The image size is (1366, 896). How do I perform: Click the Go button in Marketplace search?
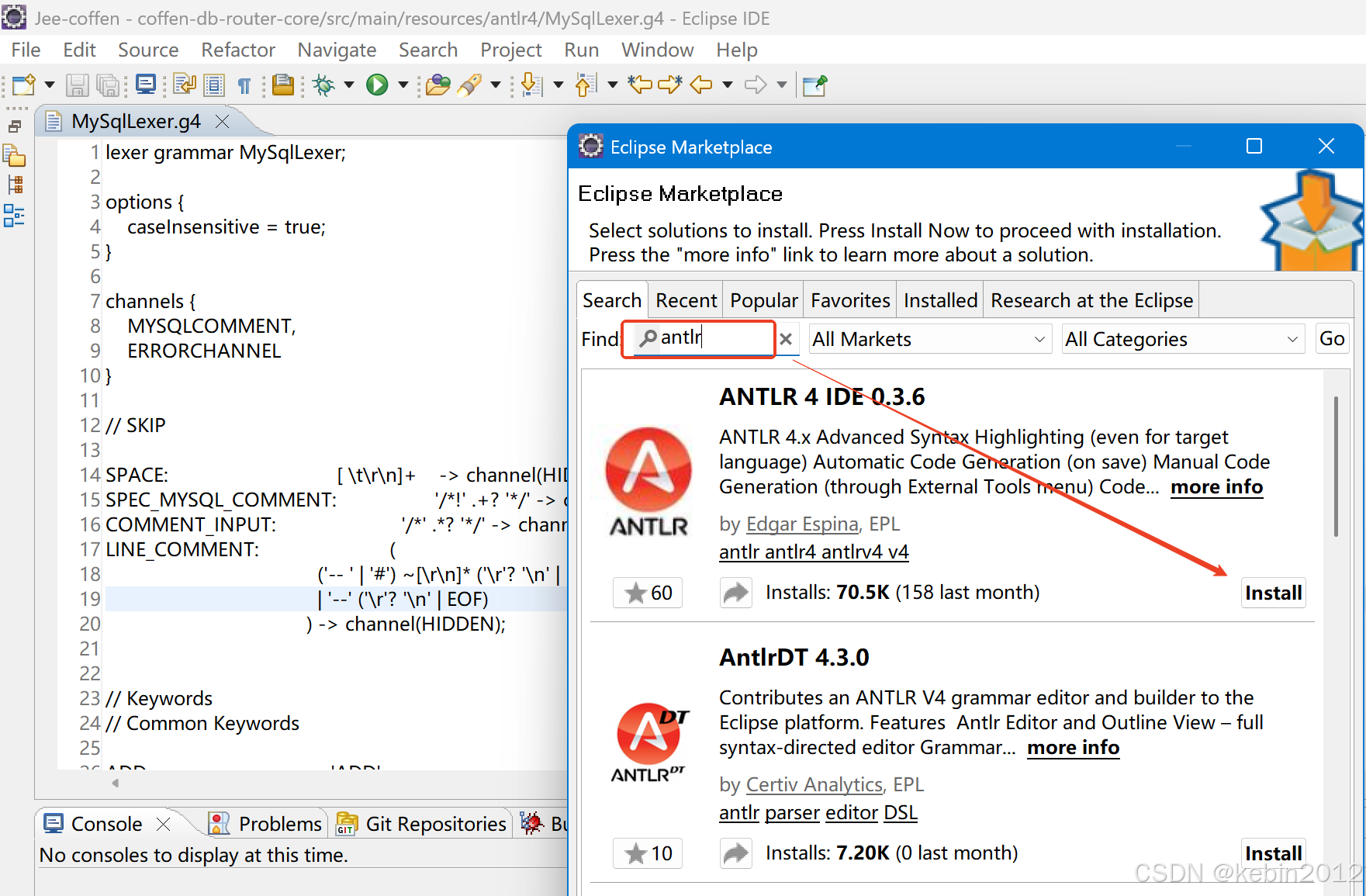[1332, 339]
